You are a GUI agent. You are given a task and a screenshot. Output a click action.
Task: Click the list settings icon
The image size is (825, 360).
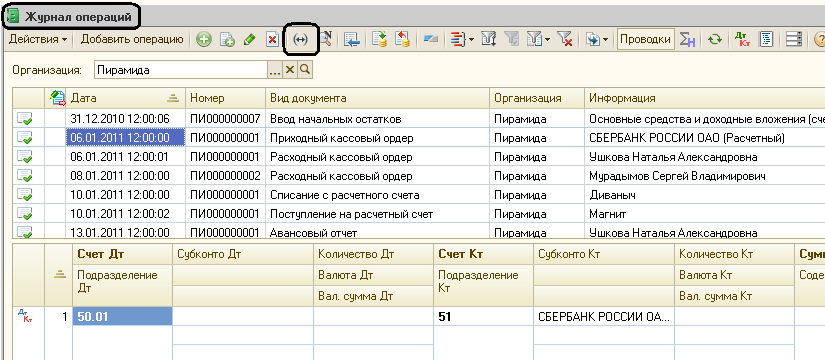pyautogui.click(x=793, y=40)
